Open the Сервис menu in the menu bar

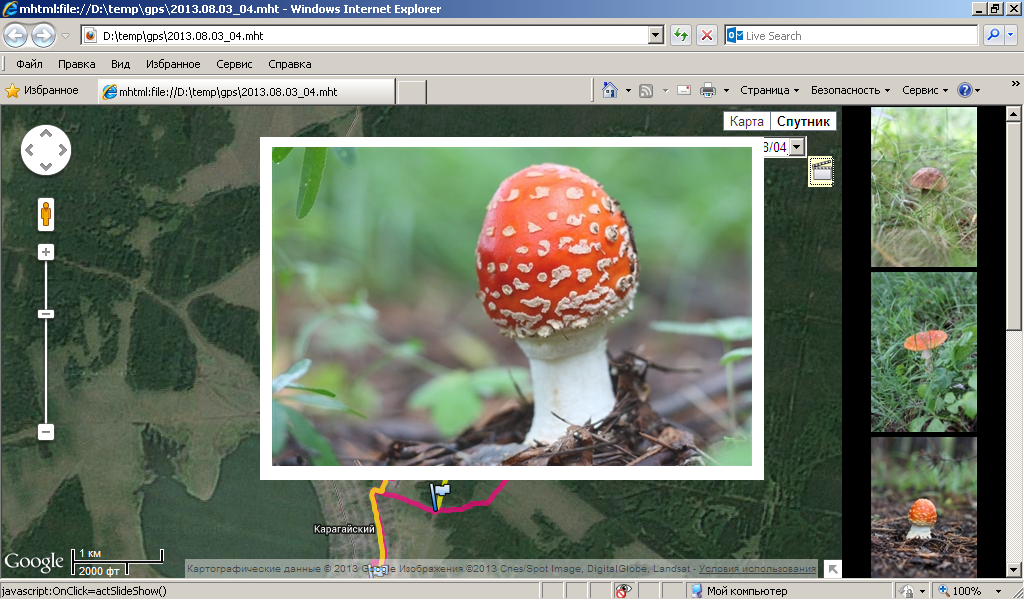point(234,64)
